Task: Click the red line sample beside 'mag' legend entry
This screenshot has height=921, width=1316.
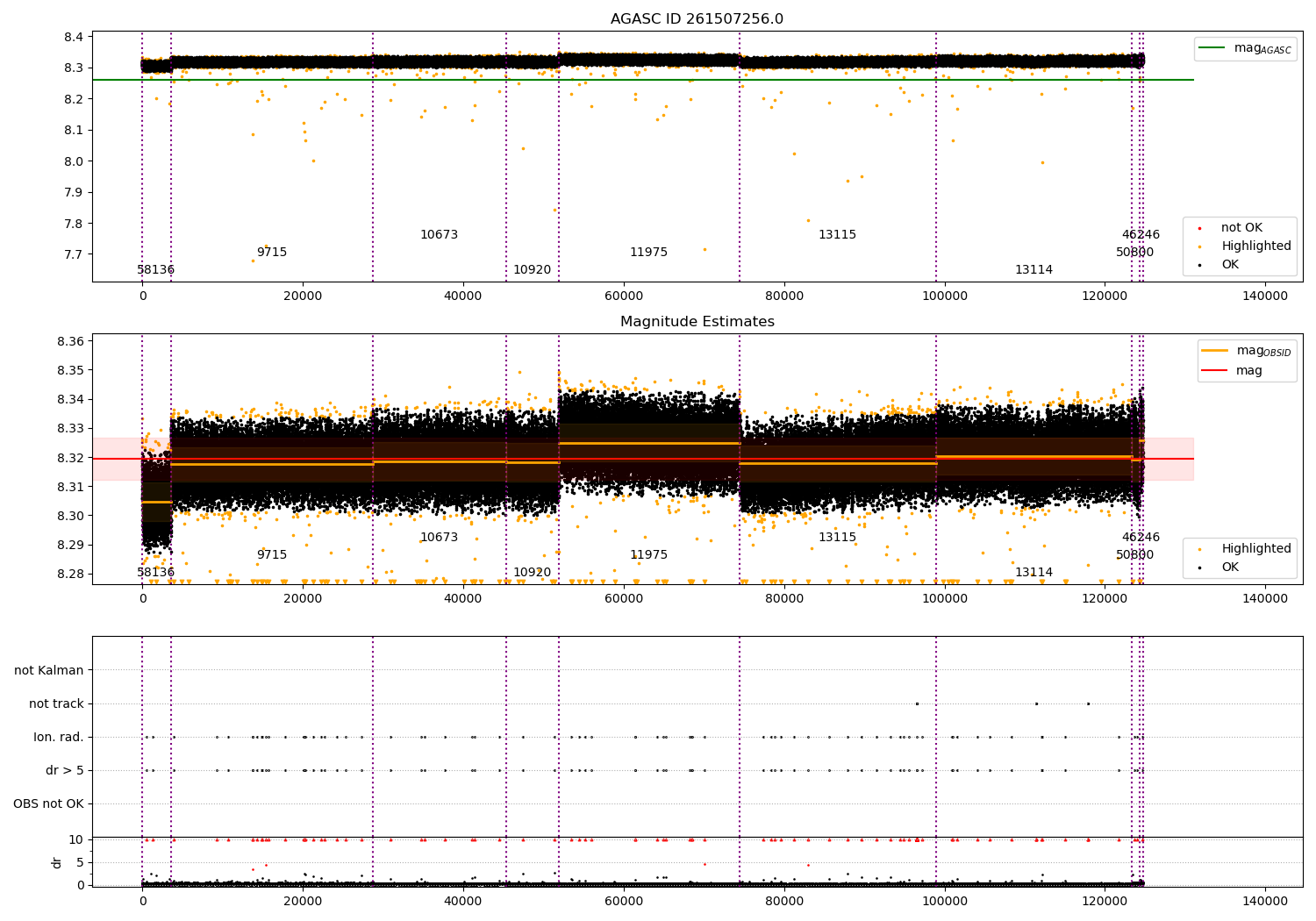Action: click(1214, 371)
